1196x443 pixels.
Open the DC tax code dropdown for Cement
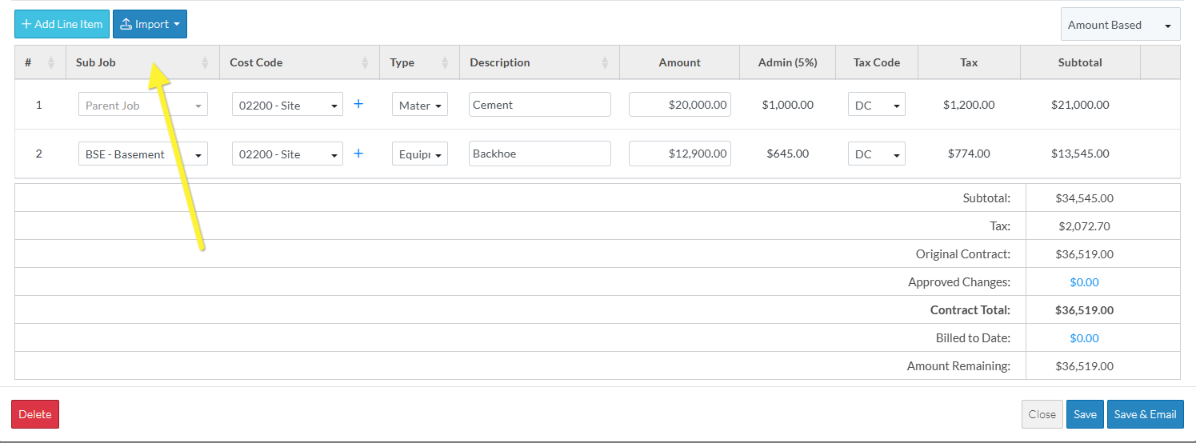[876, 105]
